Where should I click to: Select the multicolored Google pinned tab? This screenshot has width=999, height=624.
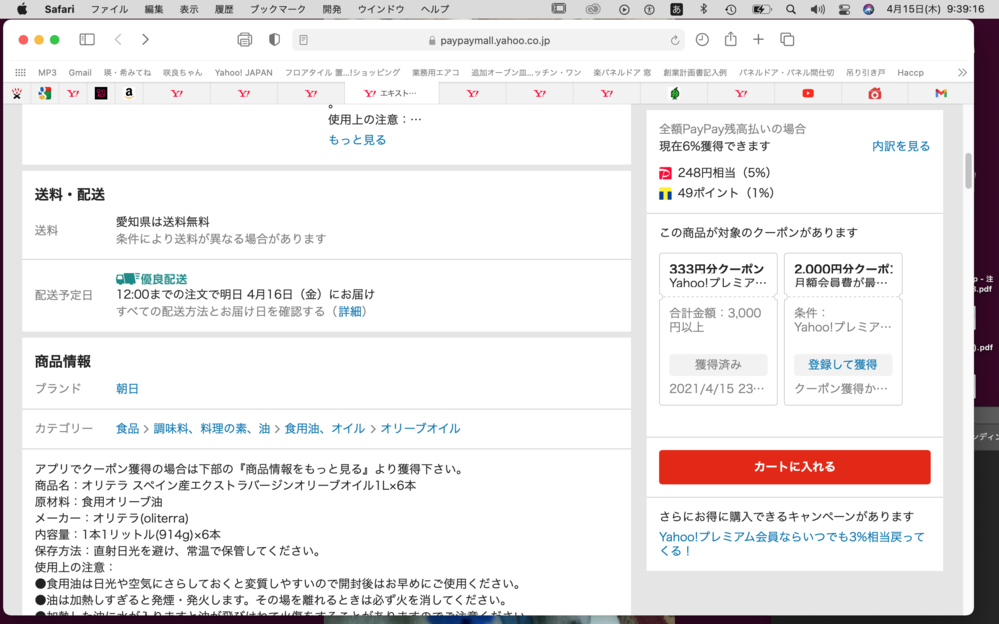45,93
